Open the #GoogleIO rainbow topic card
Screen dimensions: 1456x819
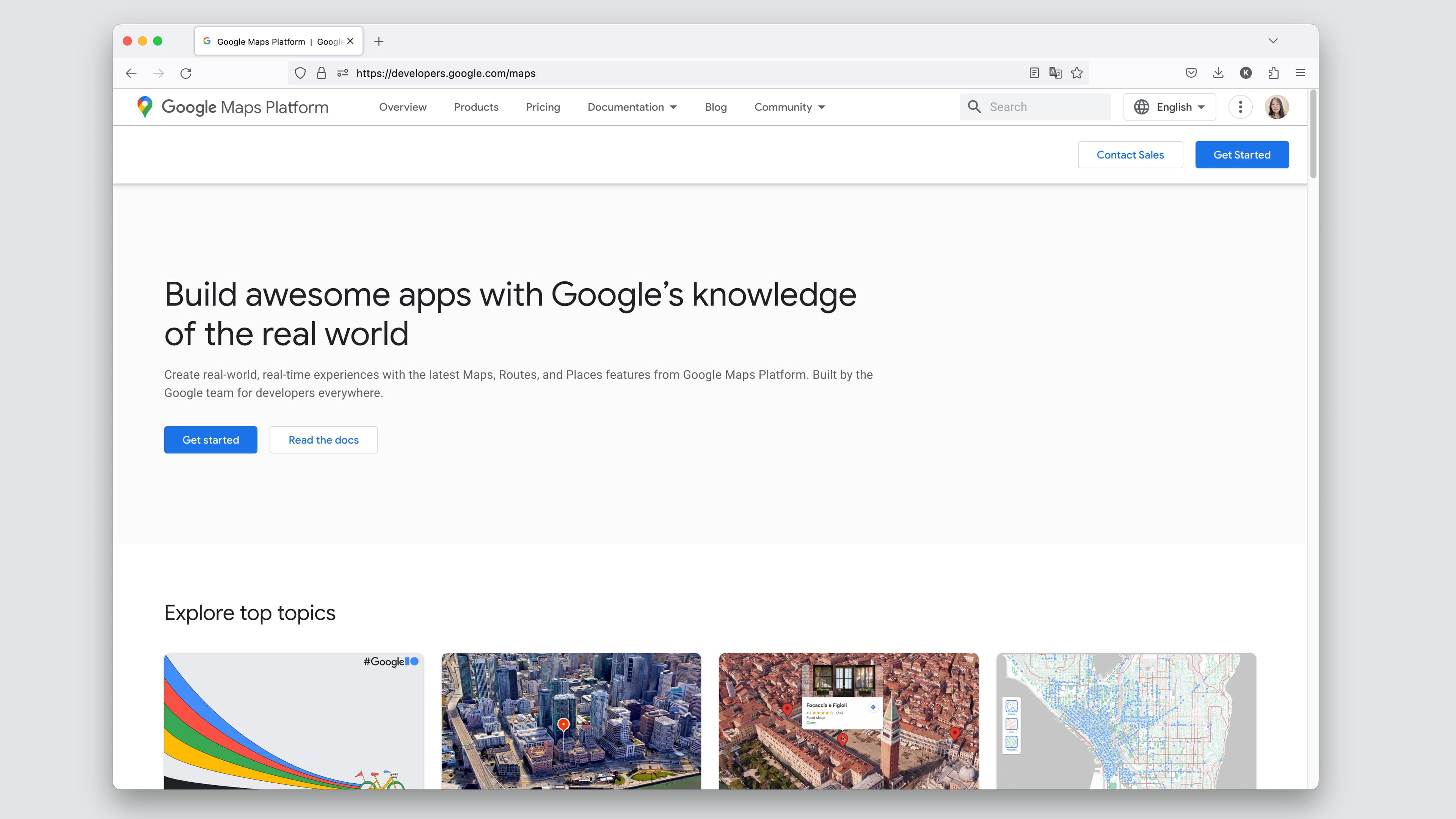tap(294, 721)
